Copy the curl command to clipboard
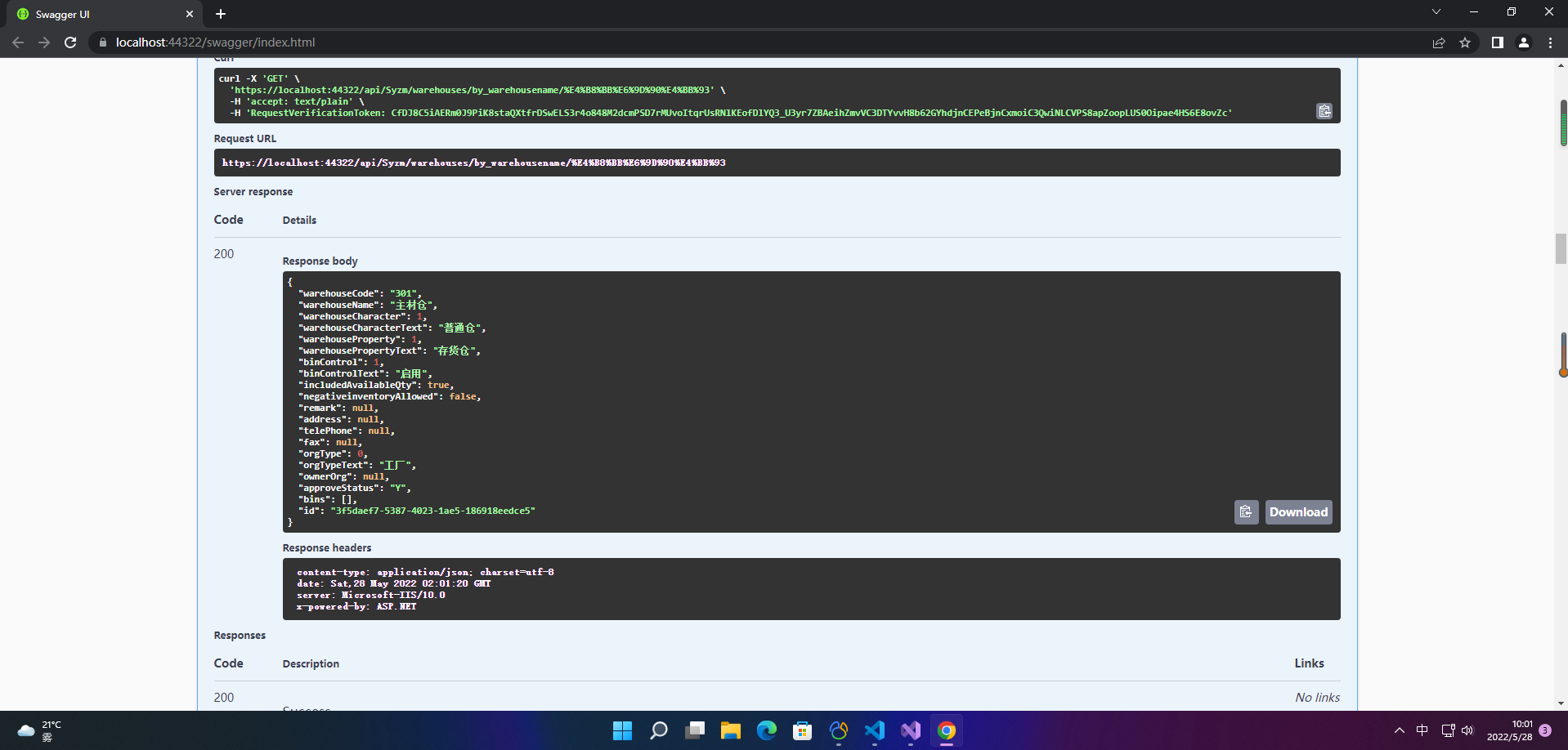 [x=1324, y=111]
